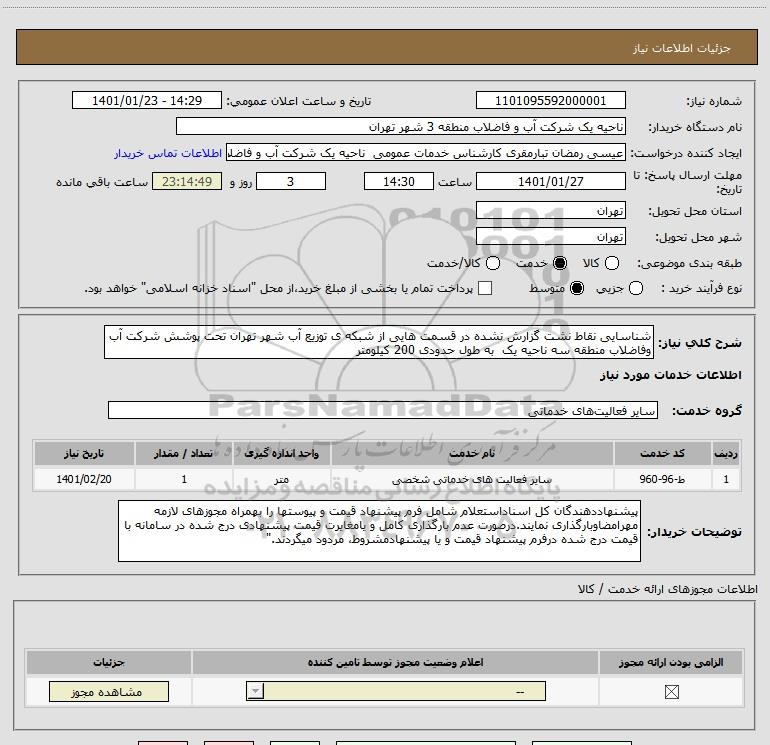Viewport: 770px width, 745px height.
Task: Click the شرح کلی نیاز description box
Action: point(379,342)
